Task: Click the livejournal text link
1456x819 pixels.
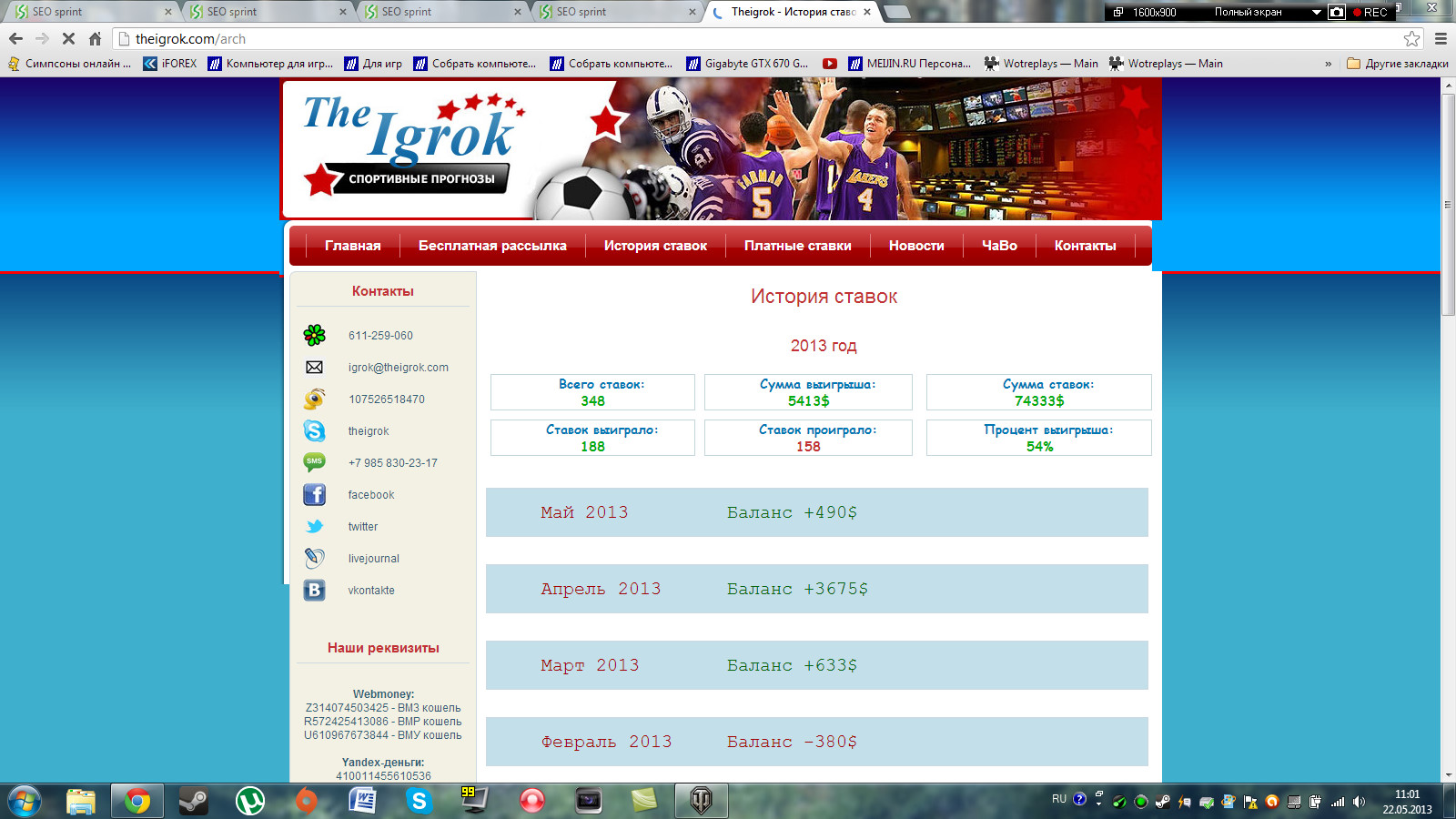Action: point(373,559)
